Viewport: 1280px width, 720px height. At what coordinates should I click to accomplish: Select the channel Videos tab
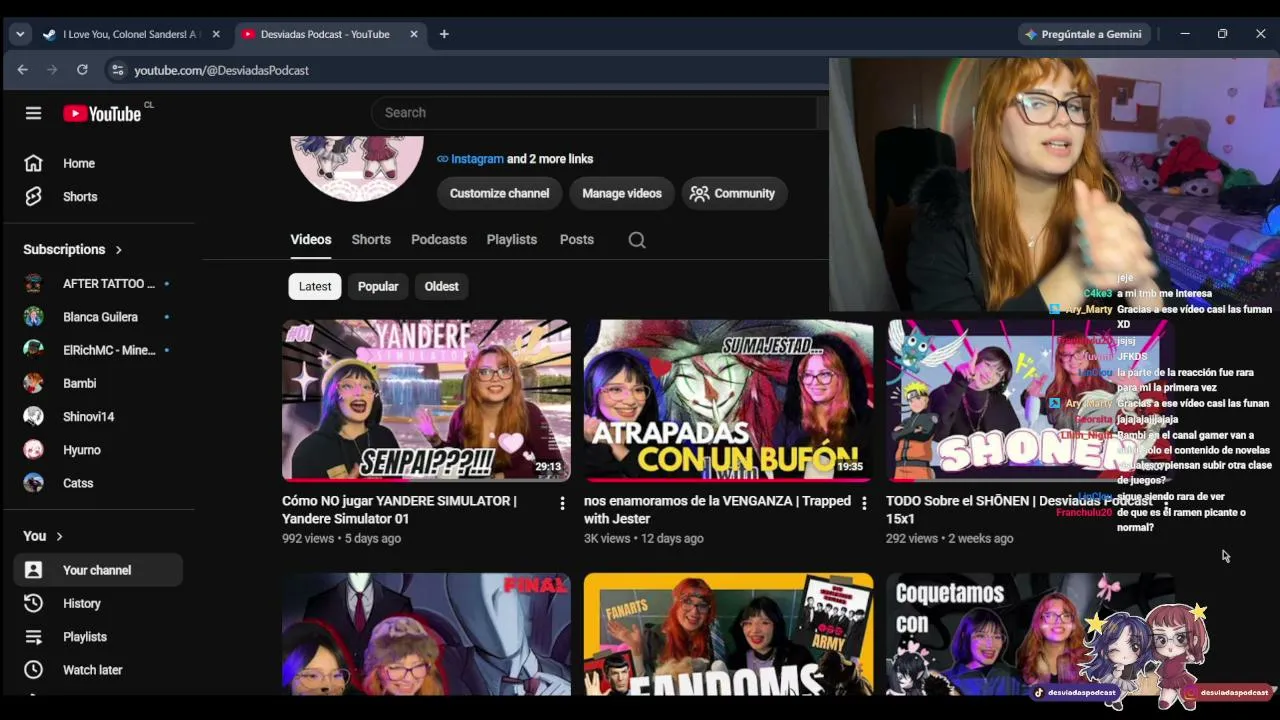click(311, 240)
